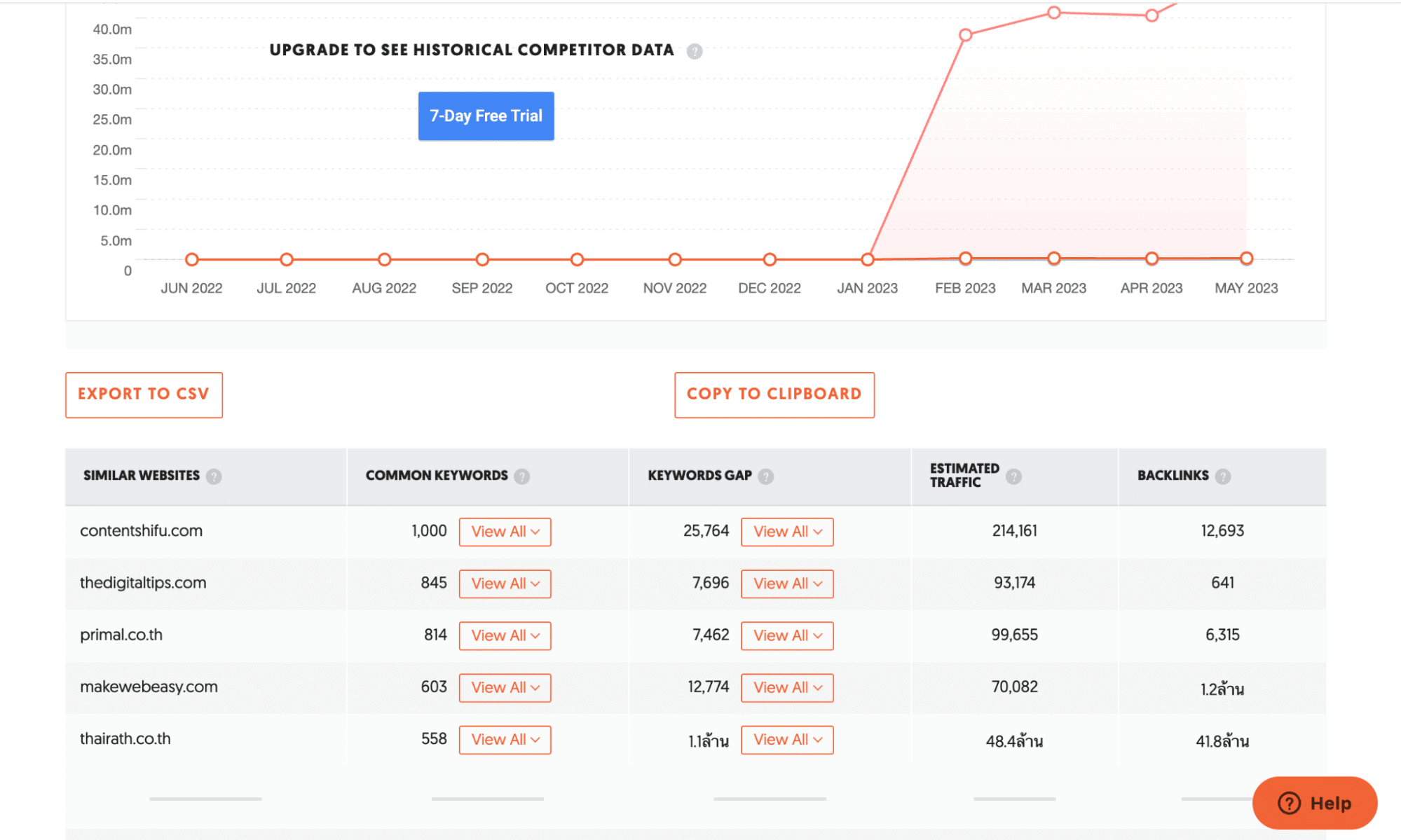This screenshot has width=1401, height=840.
Task: Start the 7-Day Free Trial
Action: (x=486, y=116)
